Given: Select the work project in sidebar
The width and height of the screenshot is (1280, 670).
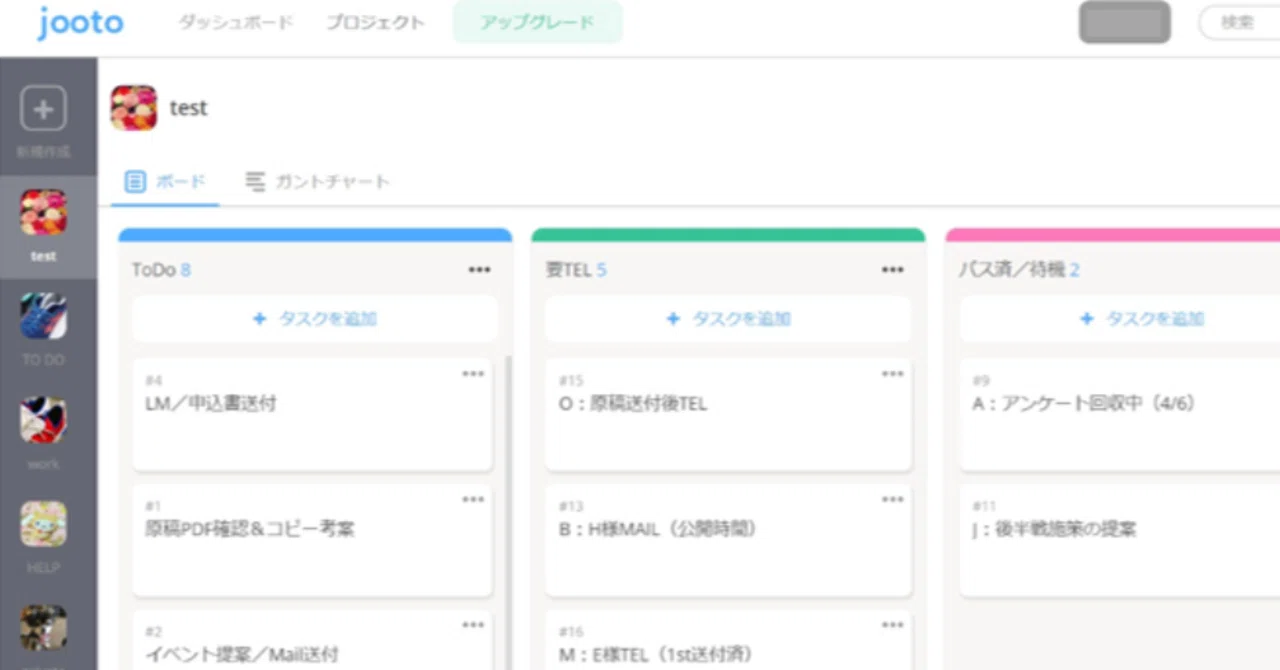Looking at the screenshot, I should 43,433.
